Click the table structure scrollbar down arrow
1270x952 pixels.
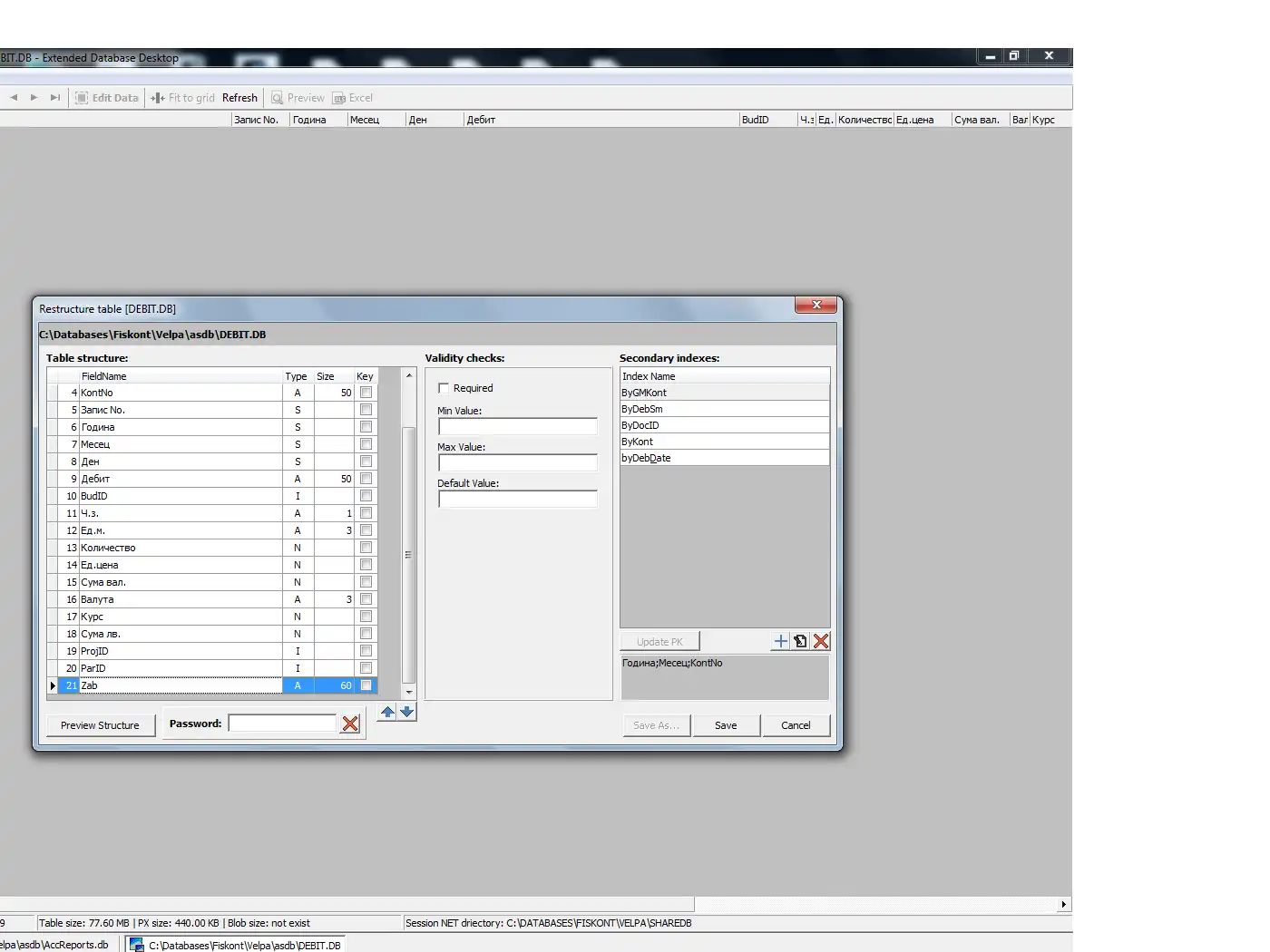(x=409, y=692)
